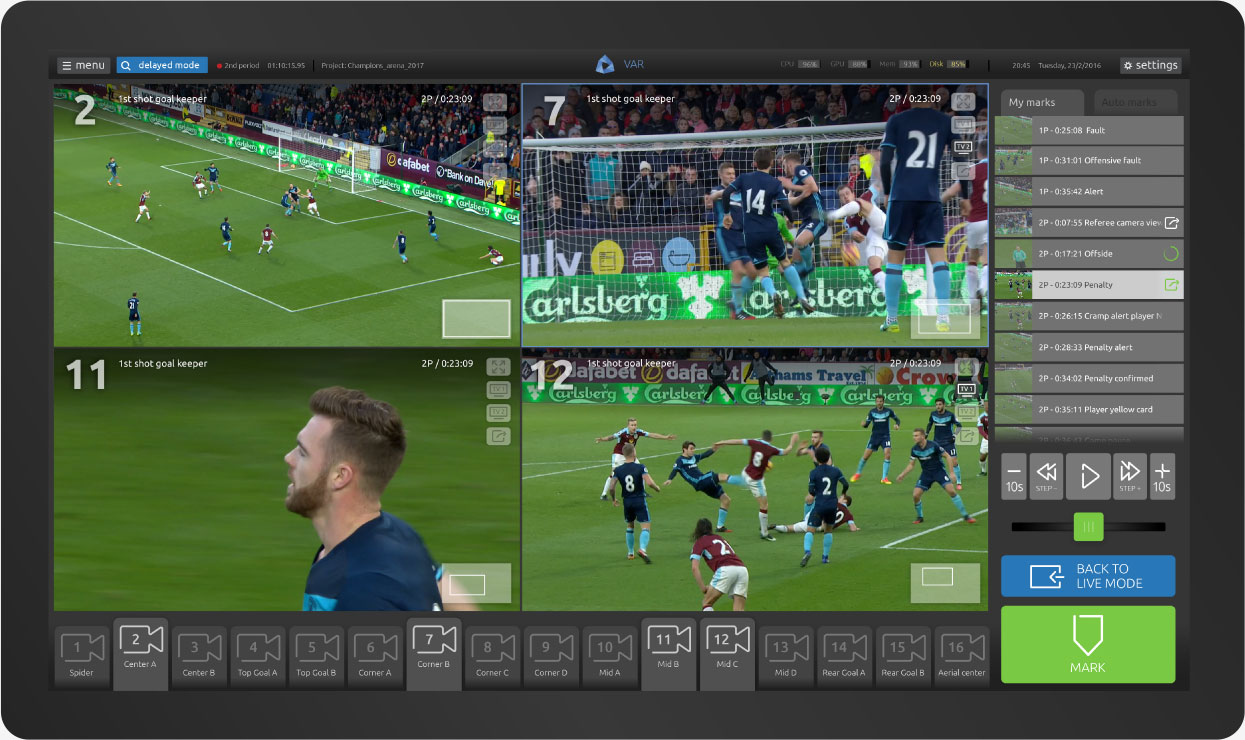Expand camera 2 view to fullscreen
1245x740 pixels.
(496, 102)
